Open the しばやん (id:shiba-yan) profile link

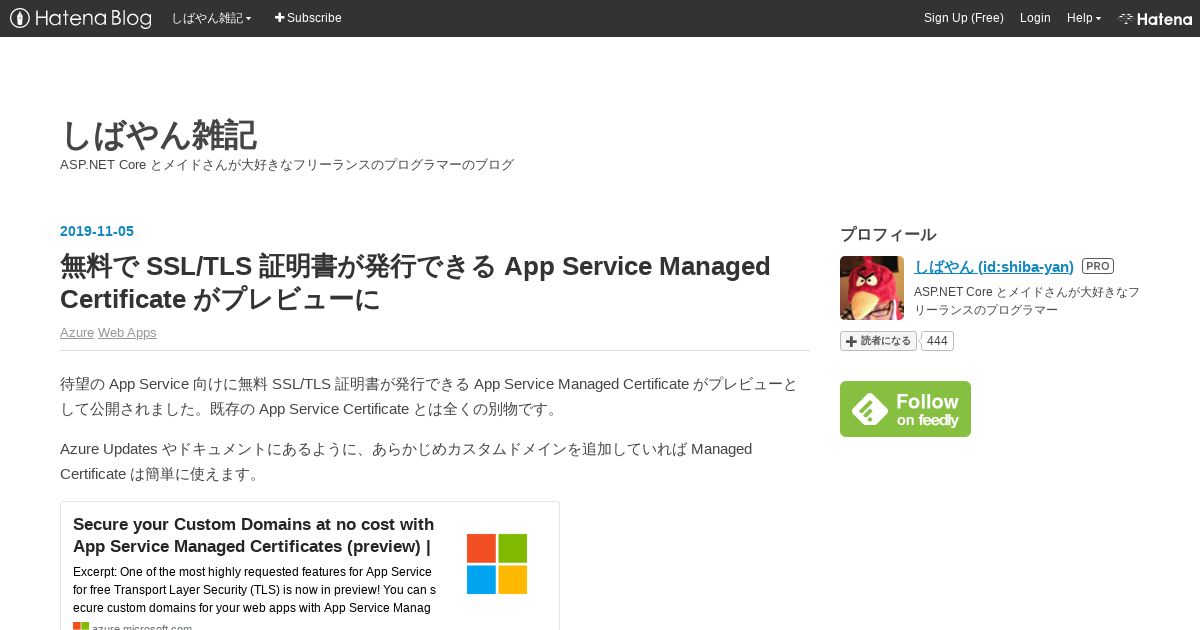[994, 267]
